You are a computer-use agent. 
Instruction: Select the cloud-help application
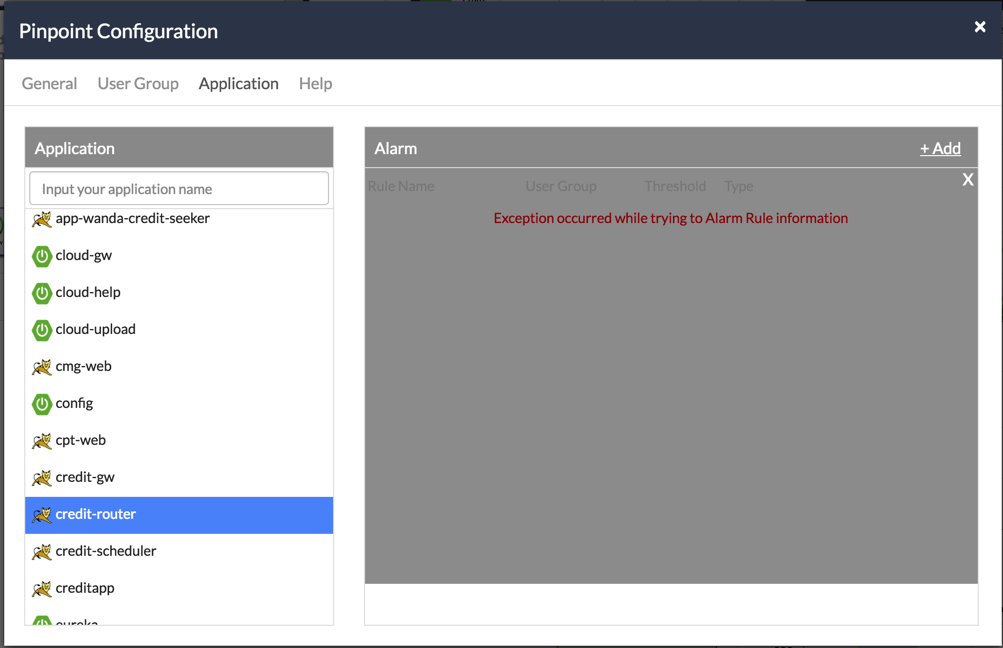[x=179, y=293]
